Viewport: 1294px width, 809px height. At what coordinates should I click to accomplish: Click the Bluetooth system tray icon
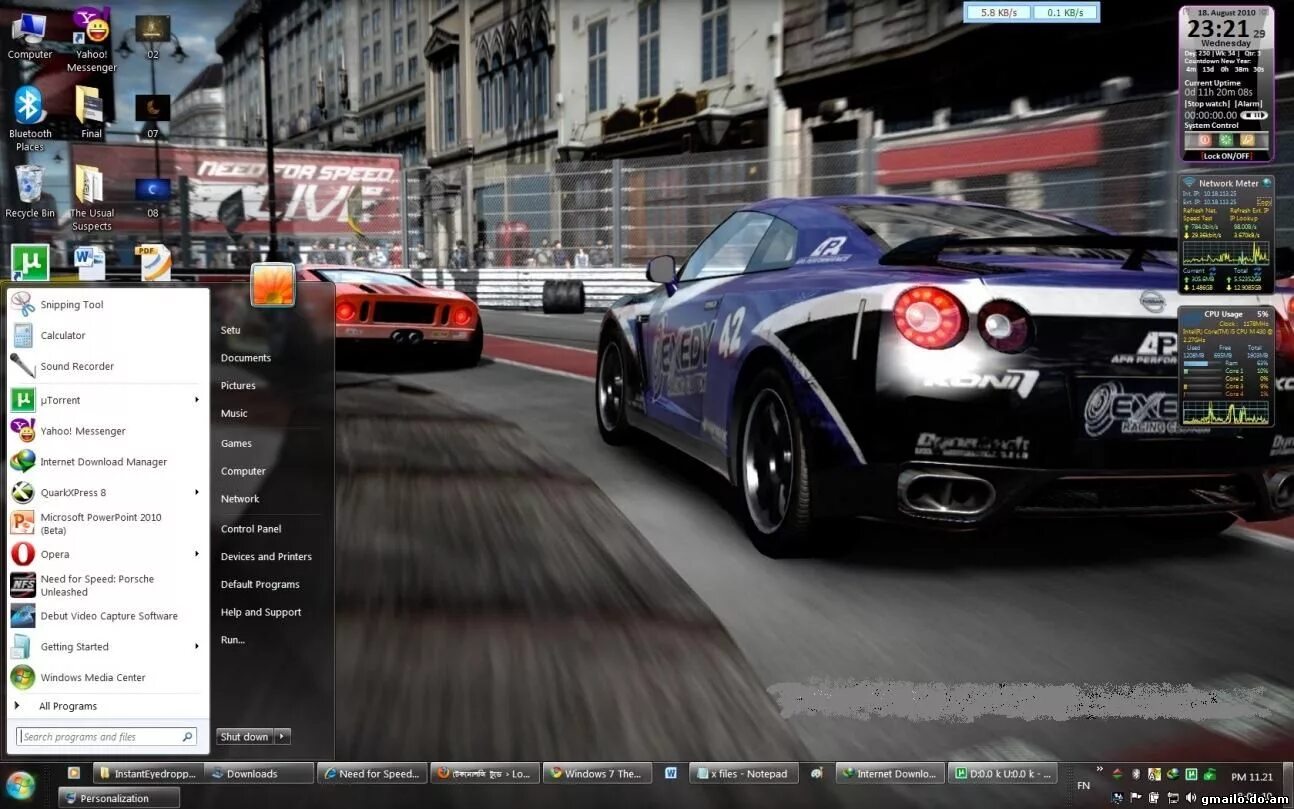[x=1135, y=774]
